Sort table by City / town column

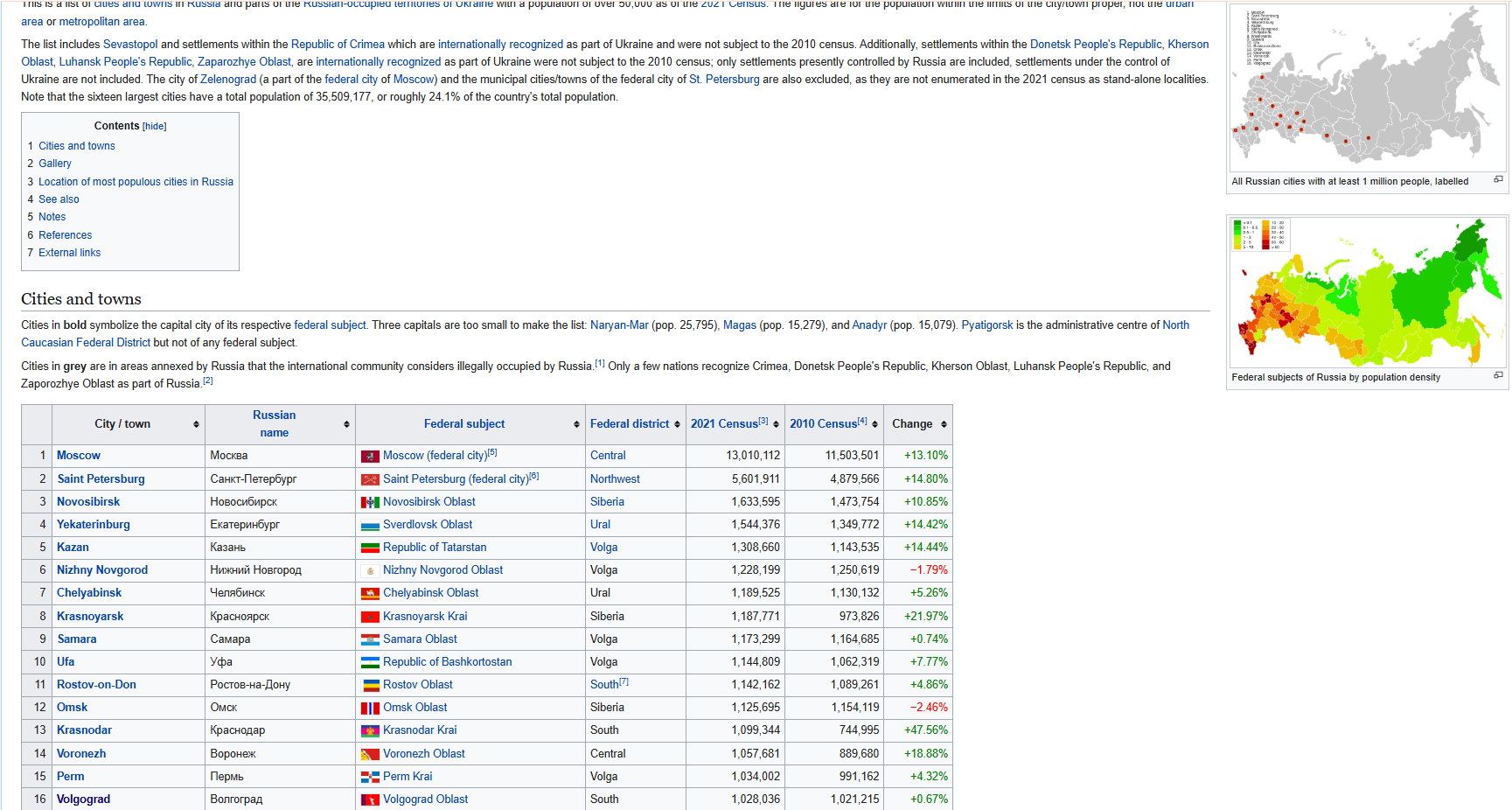click(x=196, y=424)
